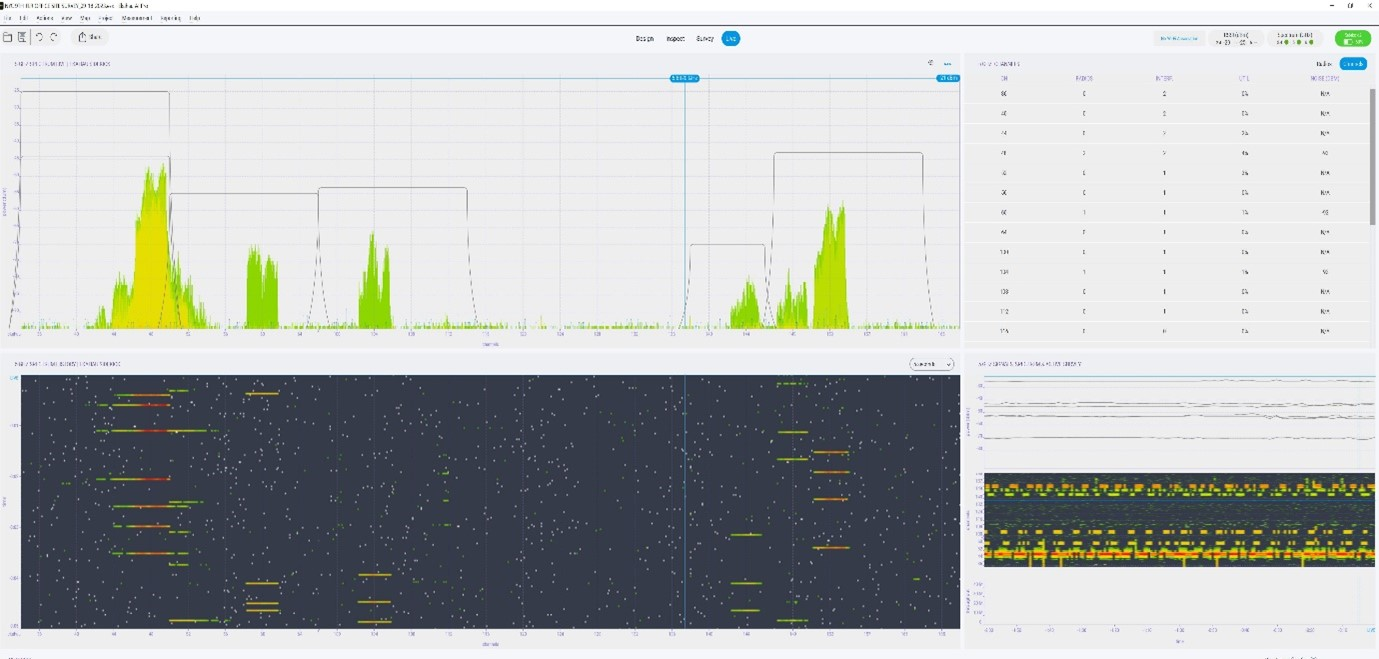Switch to the Design tab

[645, 38]
